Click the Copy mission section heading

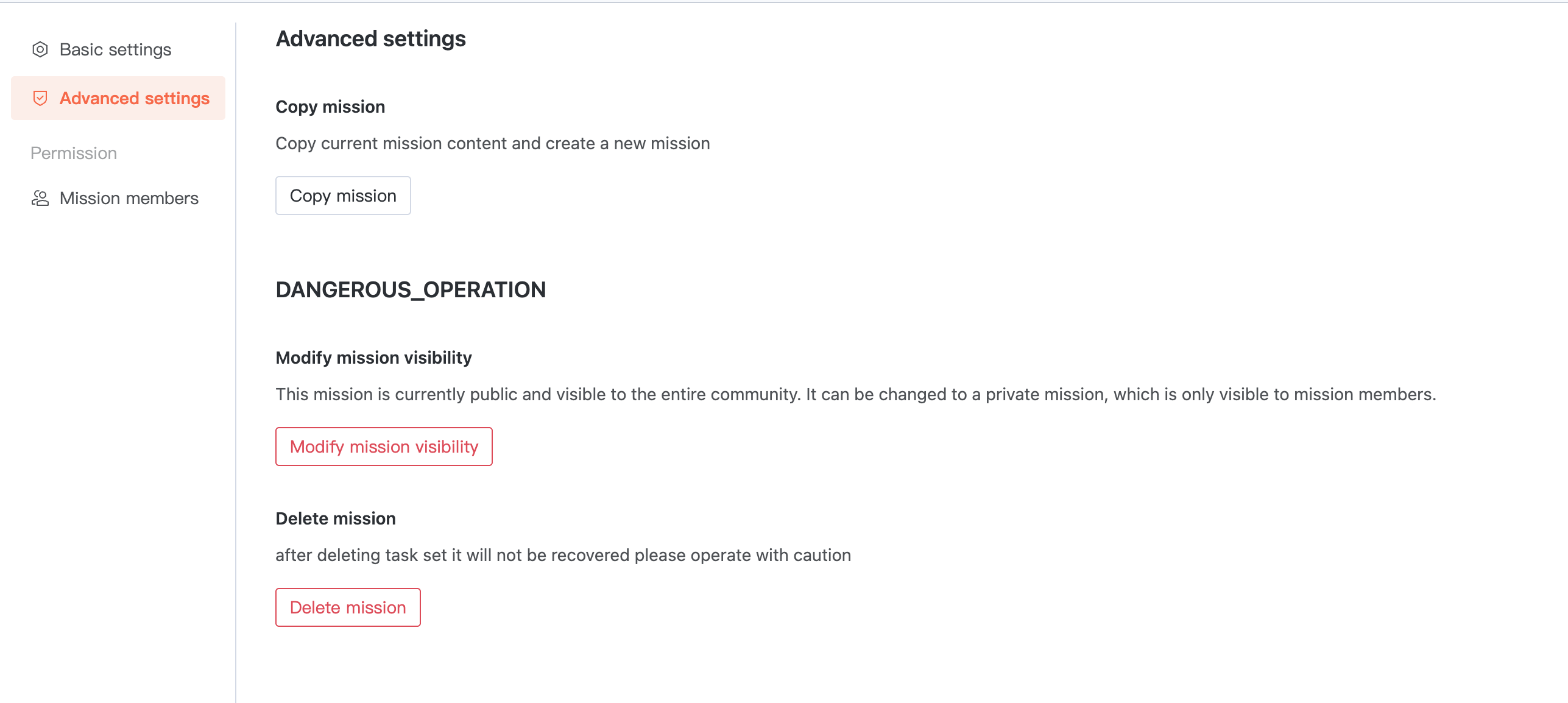[x=330, y=107]
